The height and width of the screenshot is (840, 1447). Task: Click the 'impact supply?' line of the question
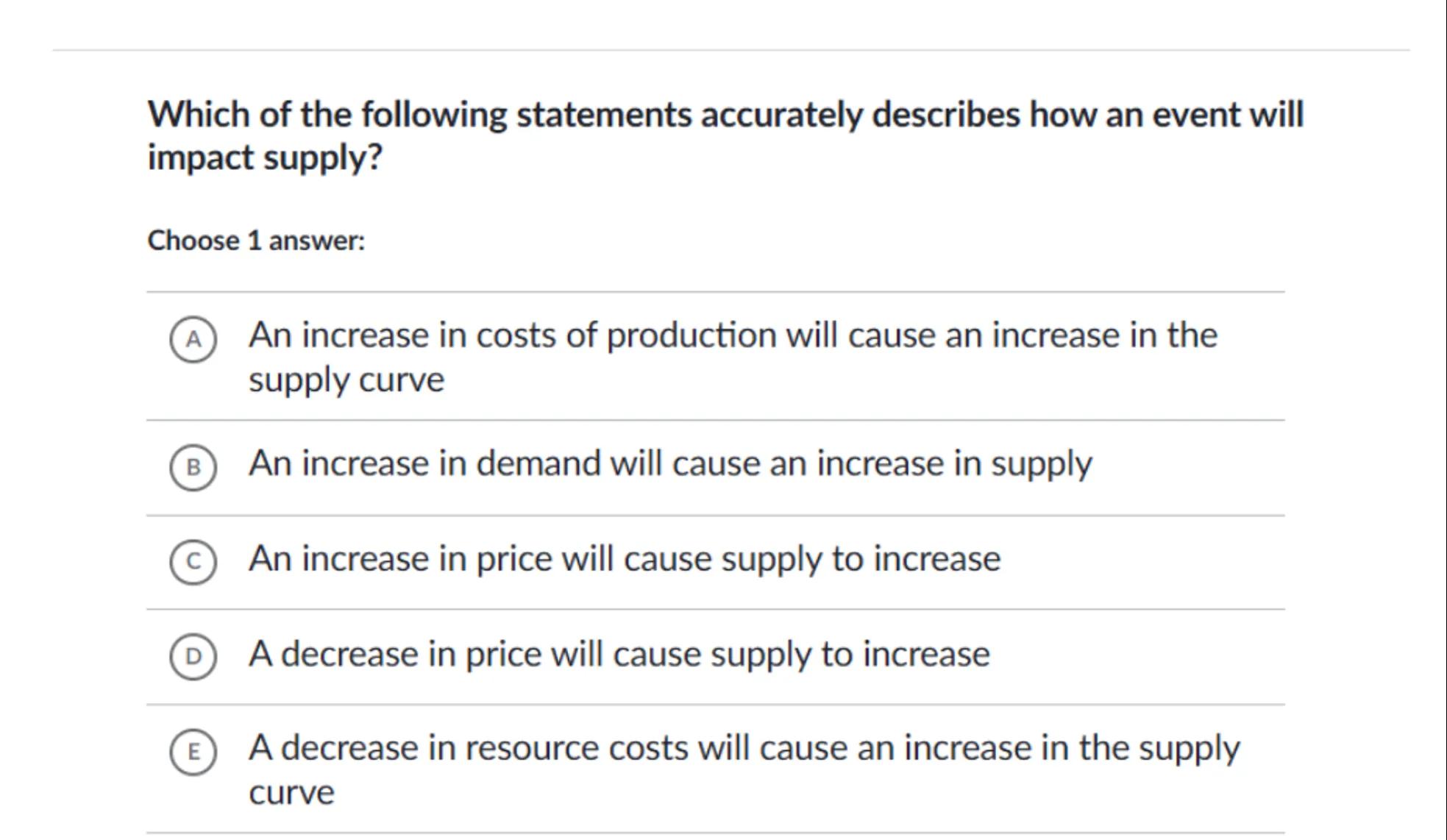pos(265,157)
